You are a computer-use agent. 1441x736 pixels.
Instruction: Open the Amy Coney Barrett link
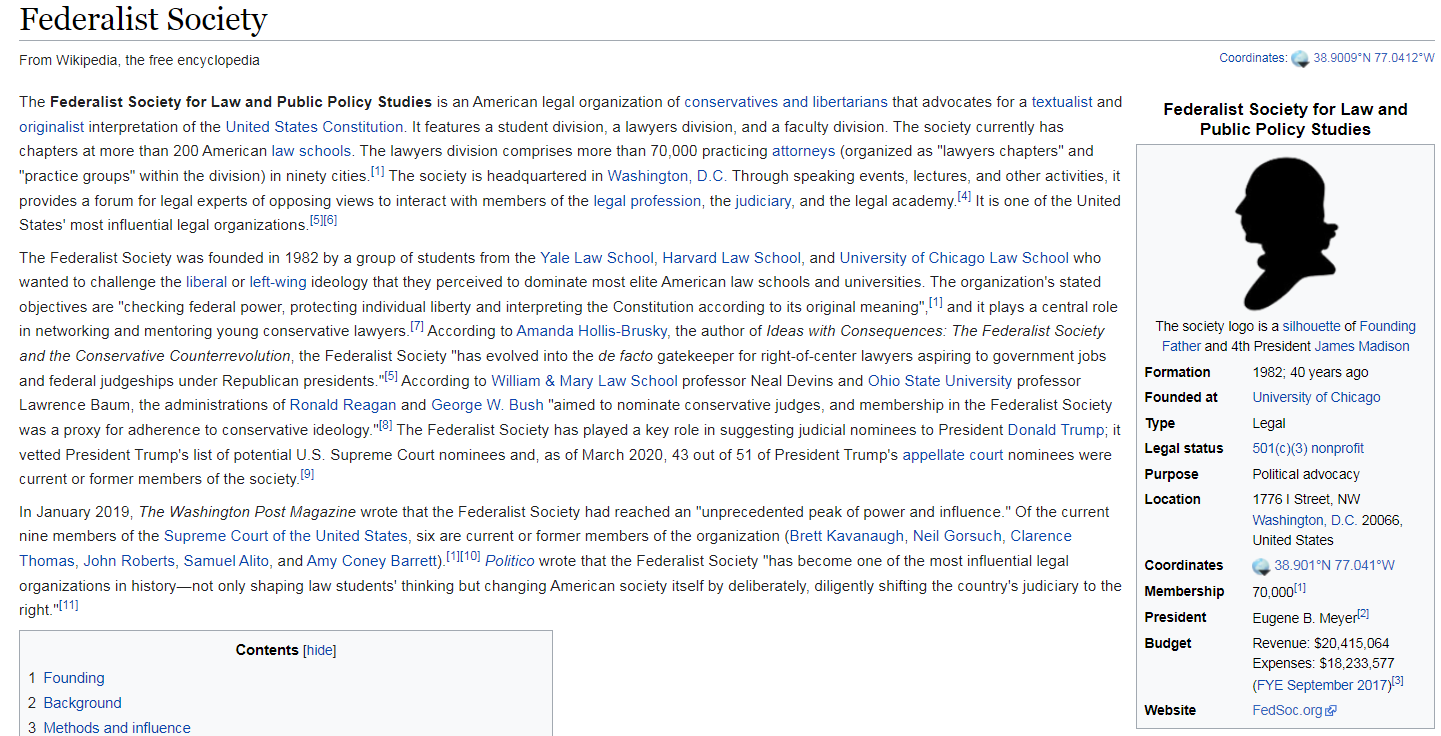coord(373,561)
